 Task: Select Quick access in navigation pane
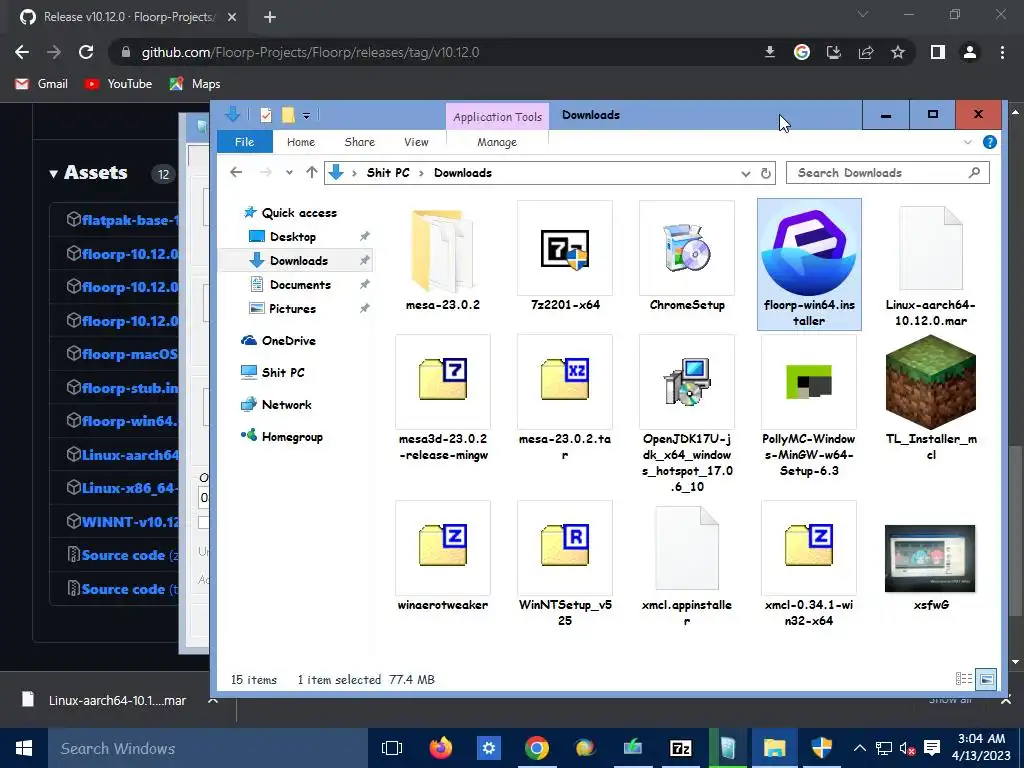(x=290, y=213)
